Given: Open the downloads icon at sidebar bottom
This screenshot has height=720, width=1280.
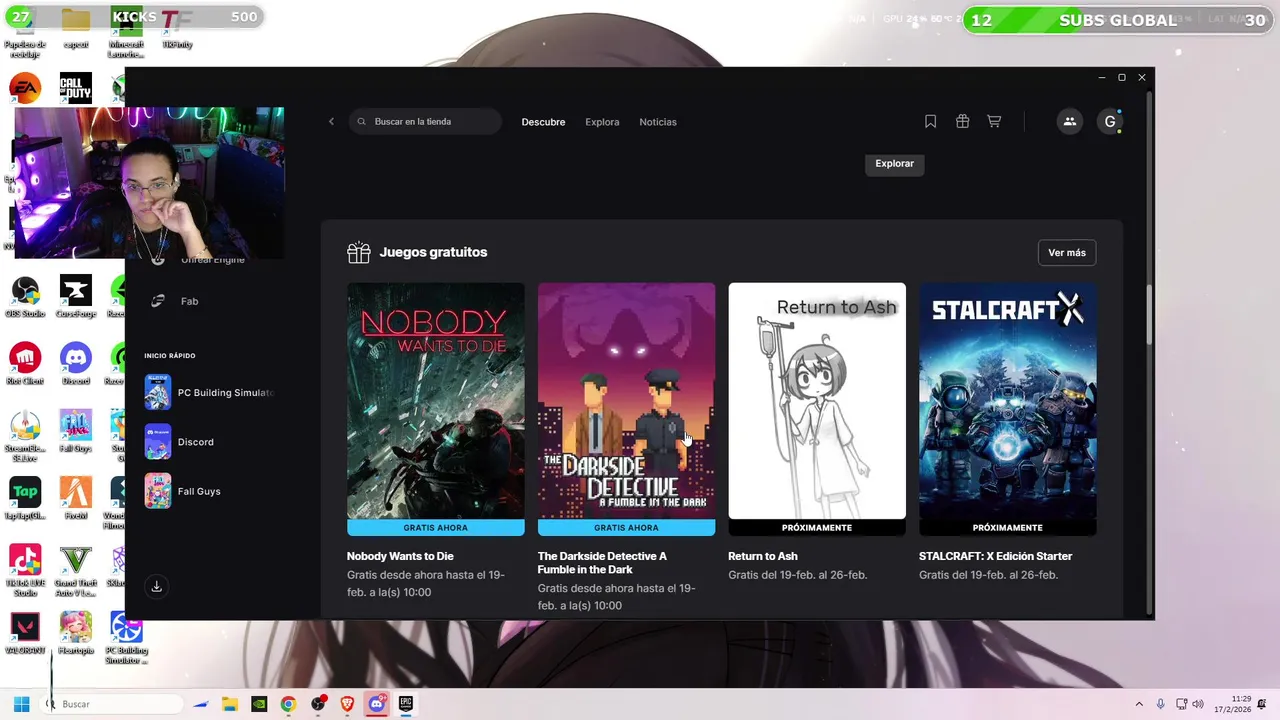Looking at the screenshot, I should click(x=156, y=587).
